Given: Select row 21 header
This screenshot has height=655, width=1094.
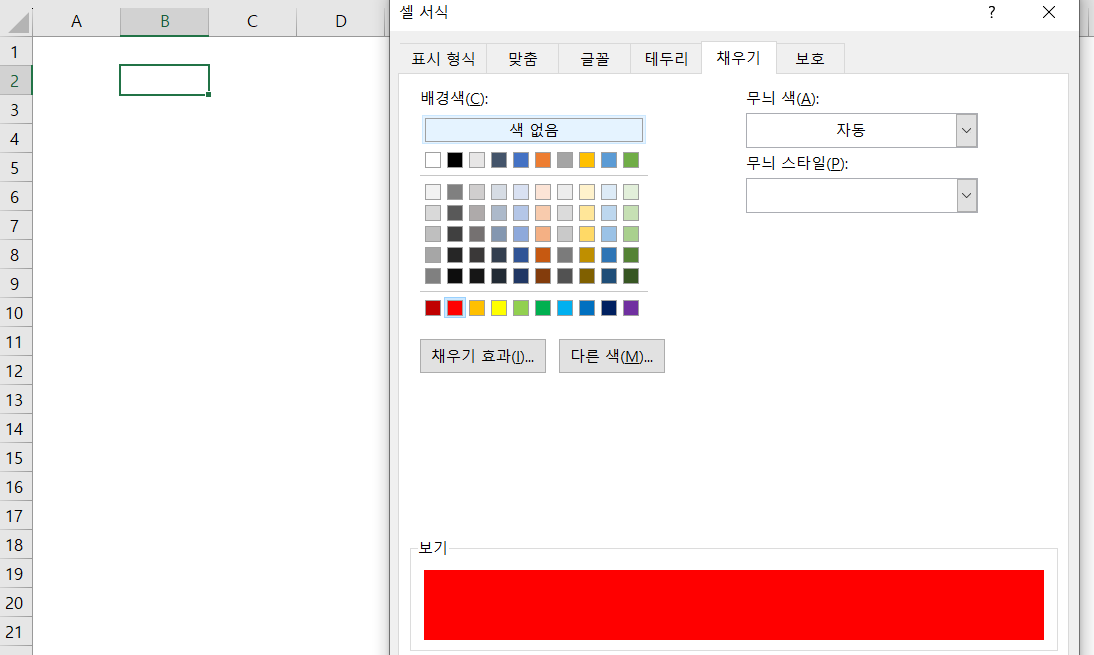Looking at the screenshot, I should (x=15, y=632).
